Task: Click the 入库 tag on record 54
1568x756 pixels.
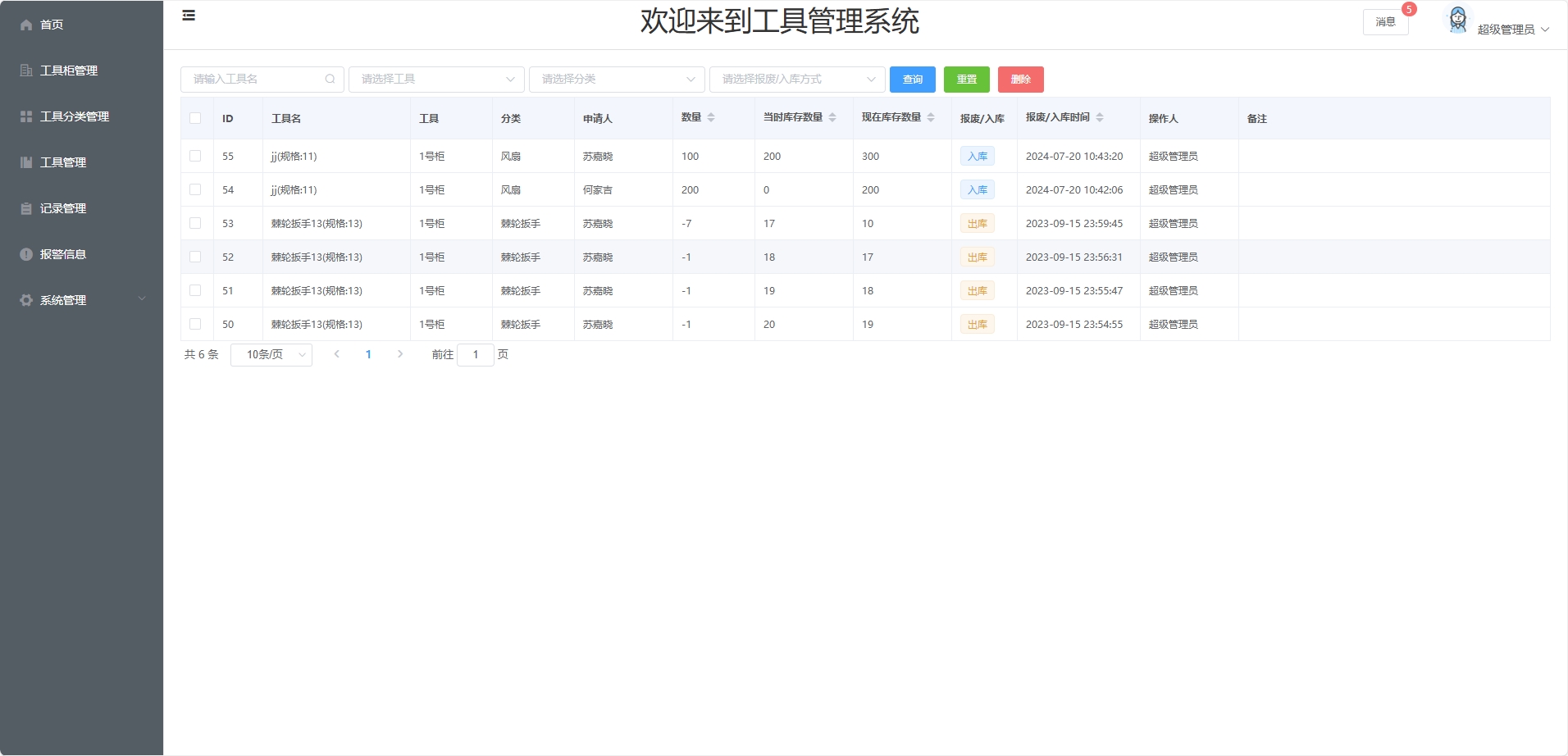Action: tap(977, 190)
